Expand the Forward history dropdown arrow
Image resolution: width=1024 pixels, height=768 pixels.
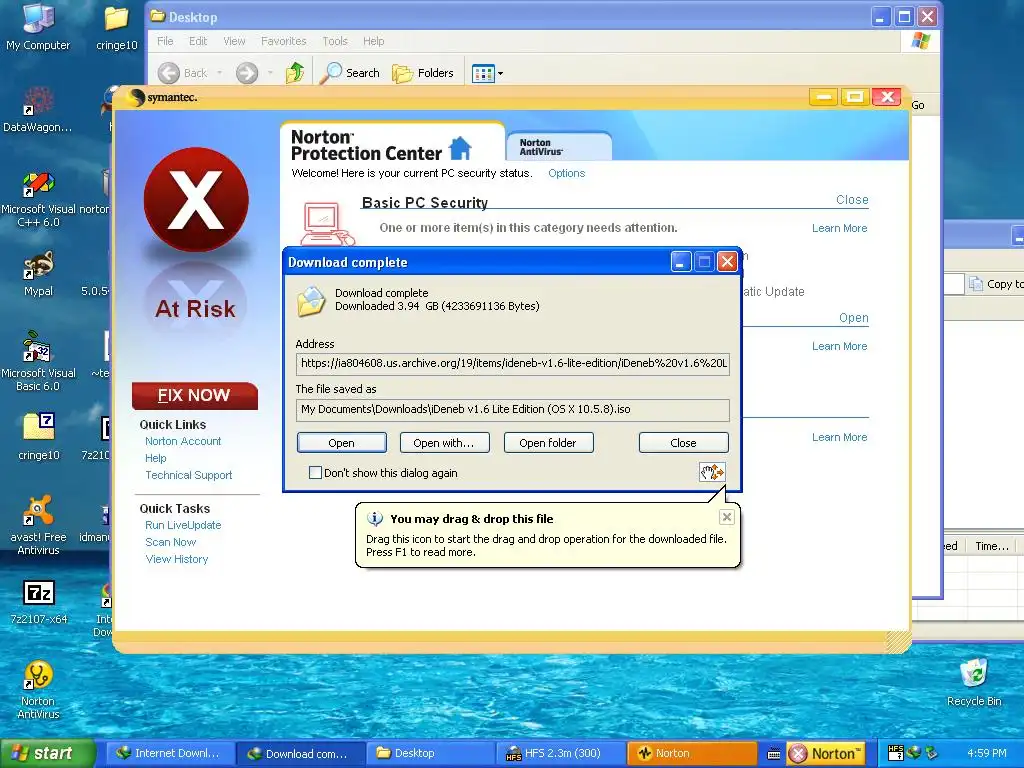coord(270,72)
